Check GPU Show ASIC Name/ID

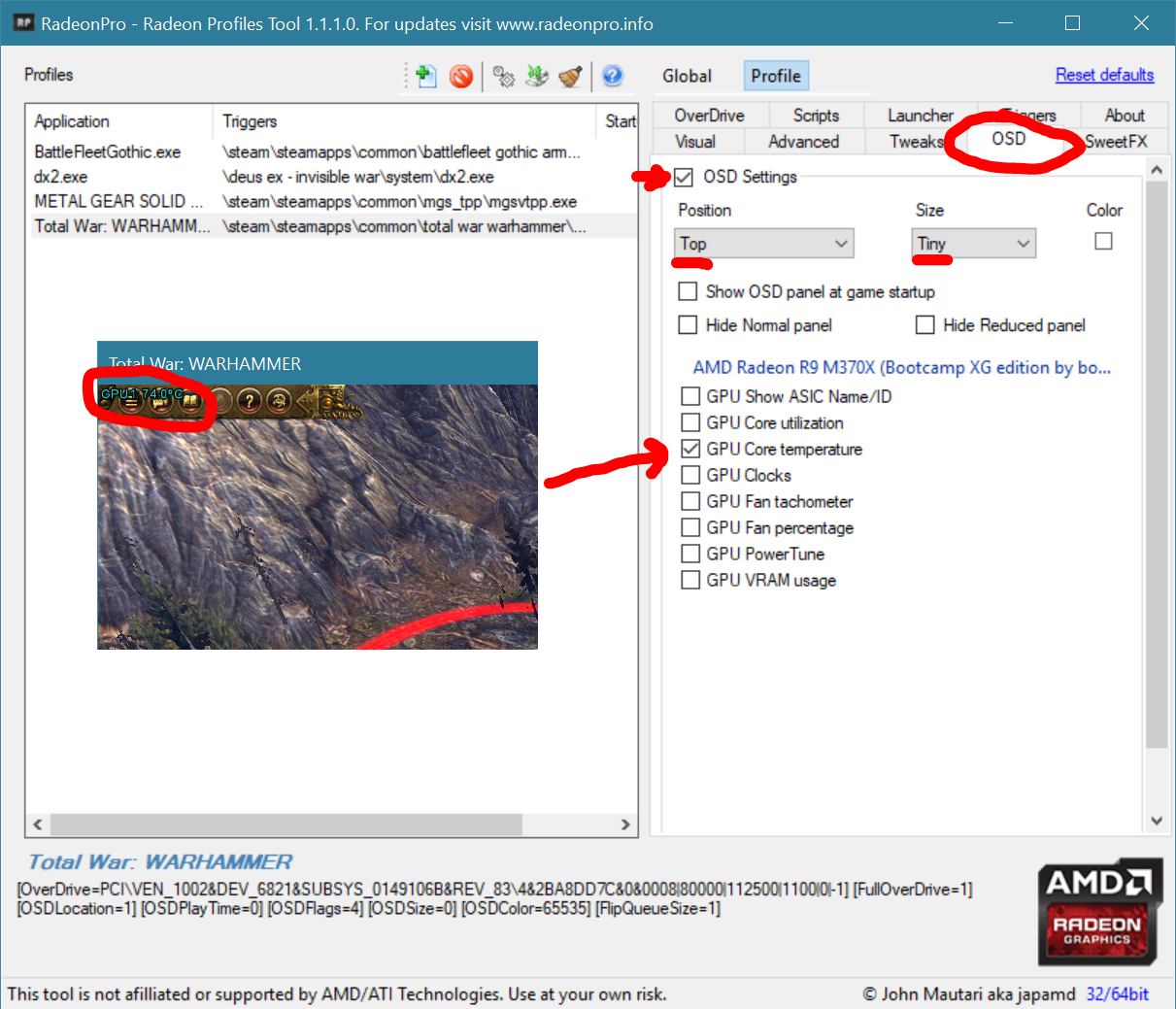pyautogui.click(x=690, y=396)
